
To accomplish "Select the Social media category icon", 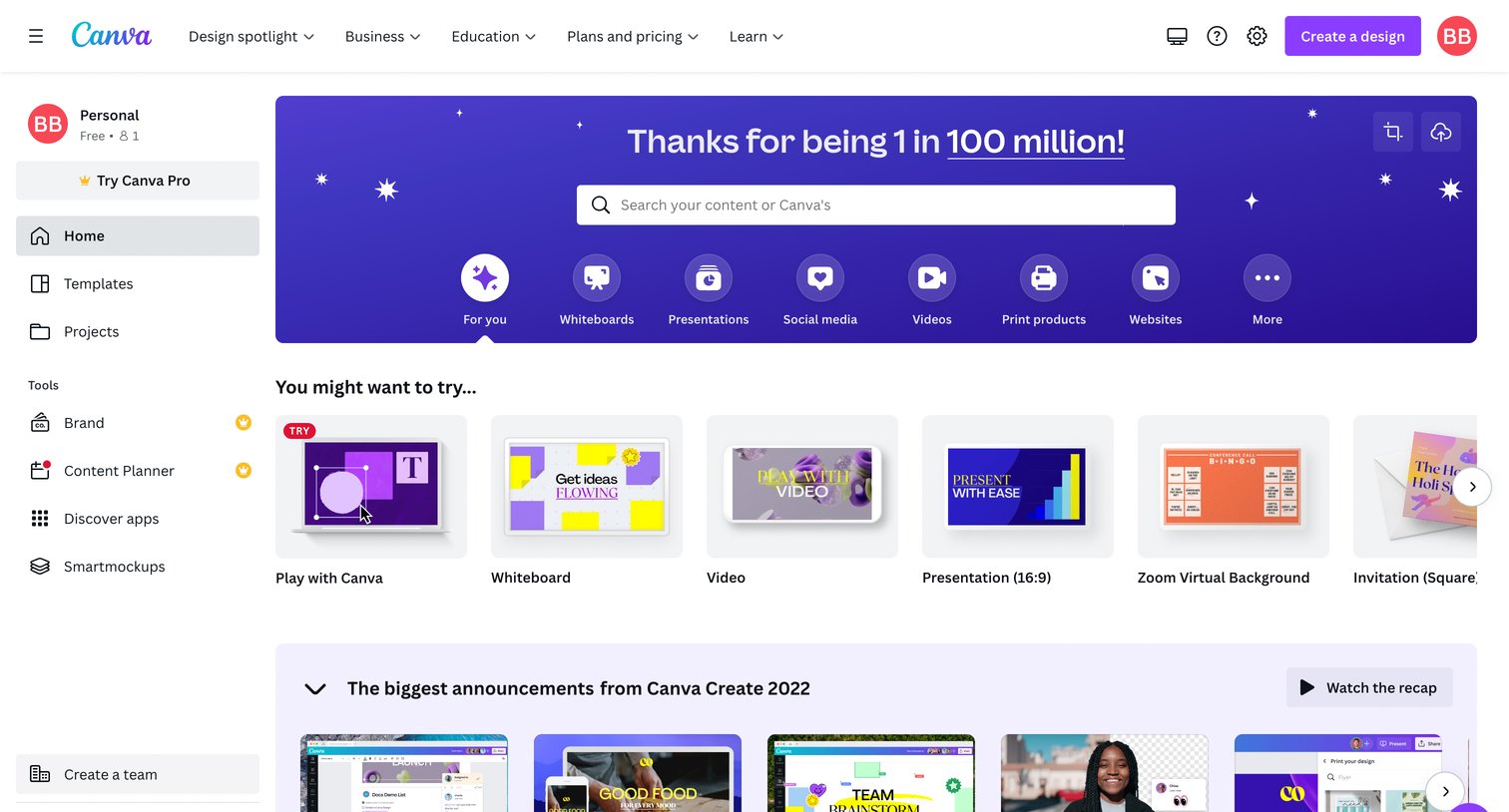I will click(820, 277).
